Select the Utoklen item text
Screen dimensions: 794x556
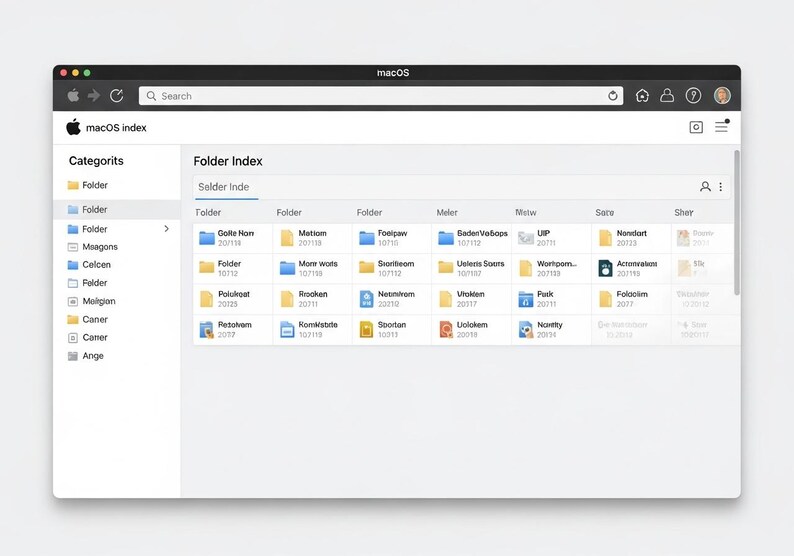point(470,294)
